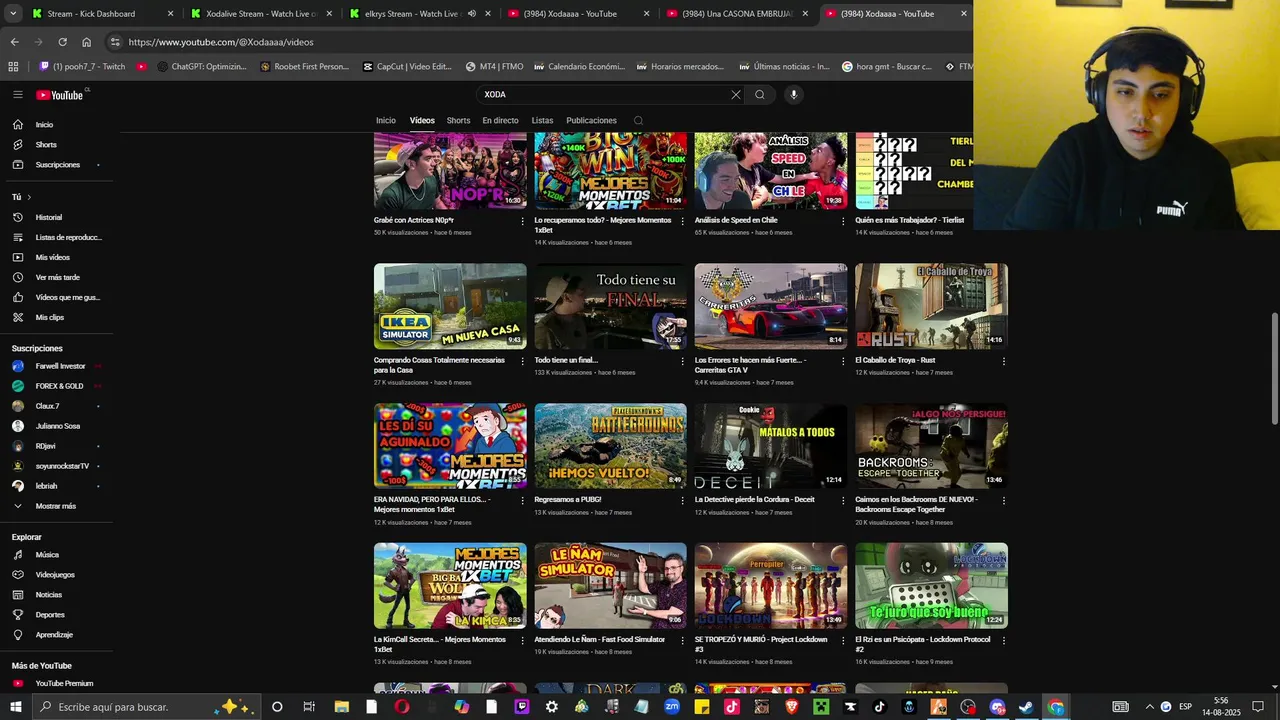Click the YouTube logo

pyautogui.click(x=60, y=95)
